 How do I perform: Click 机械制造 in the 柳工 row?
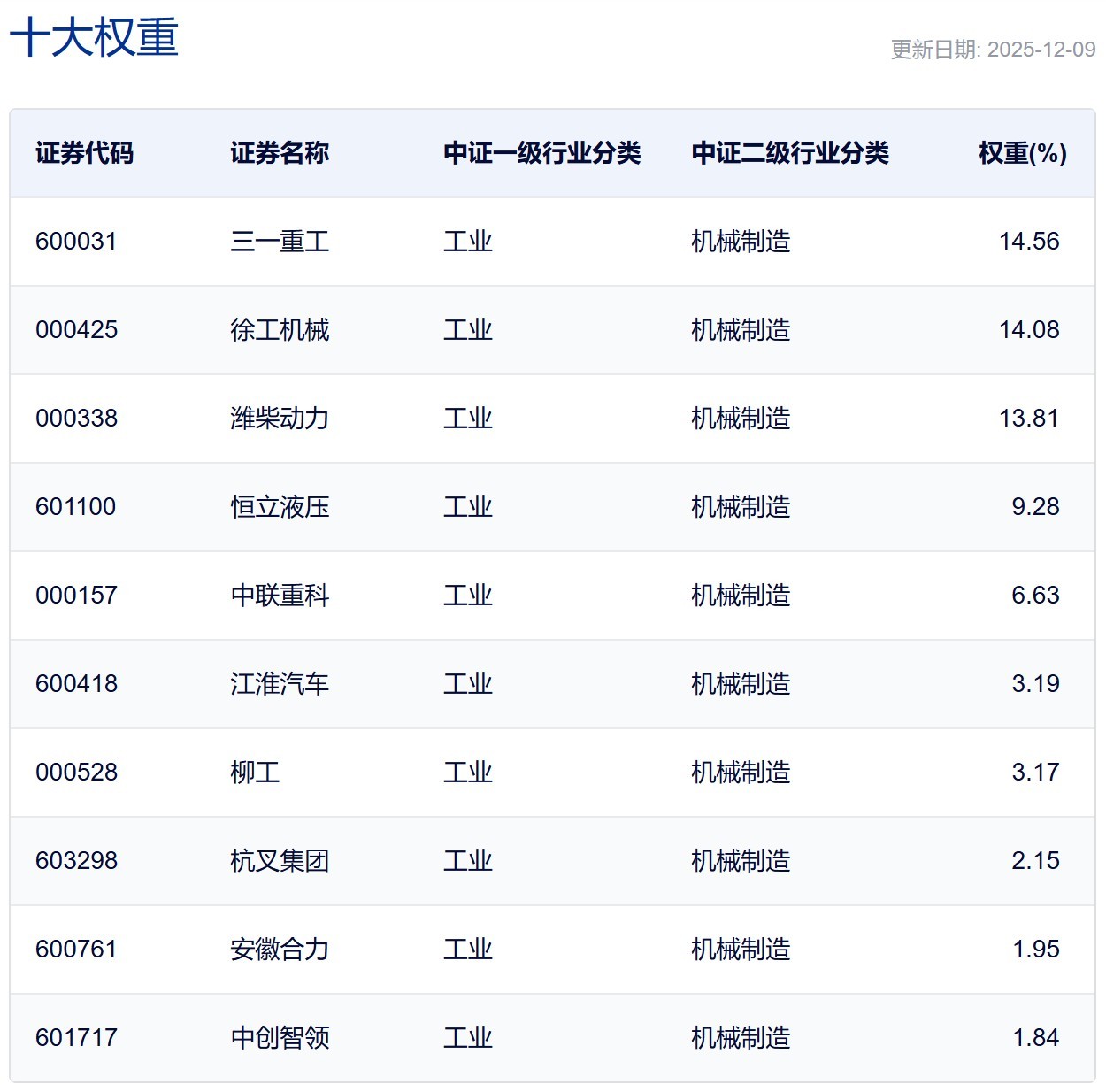(x=741, y=773)
